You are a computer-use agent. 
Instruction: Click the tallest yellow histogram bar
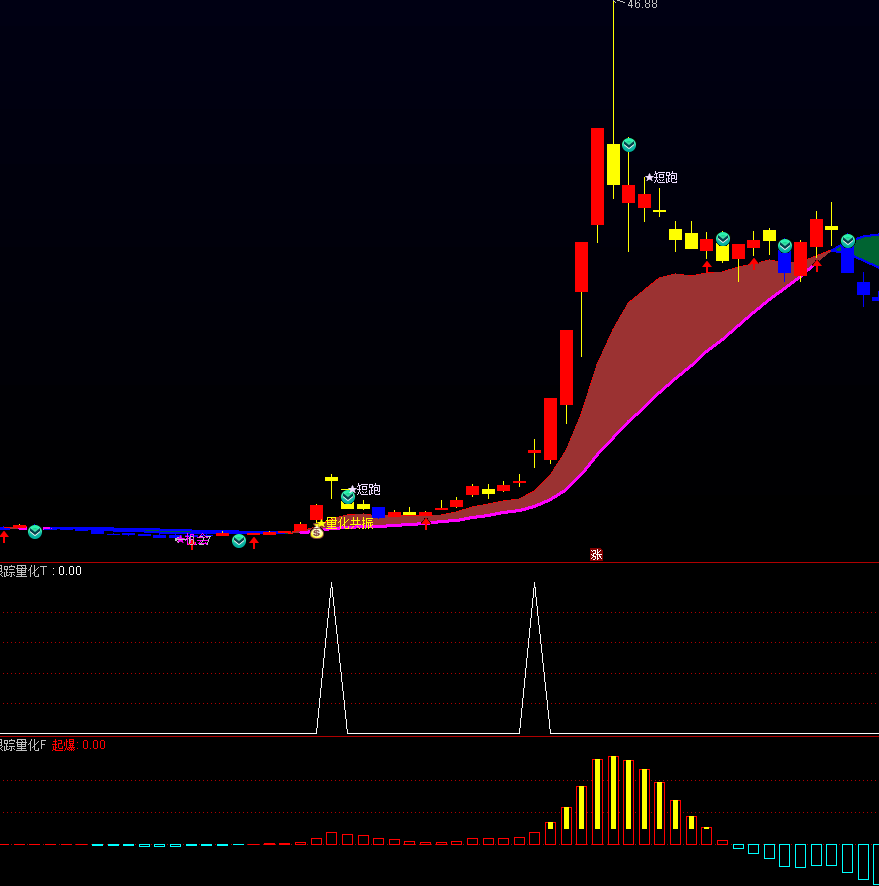[613, 795]
